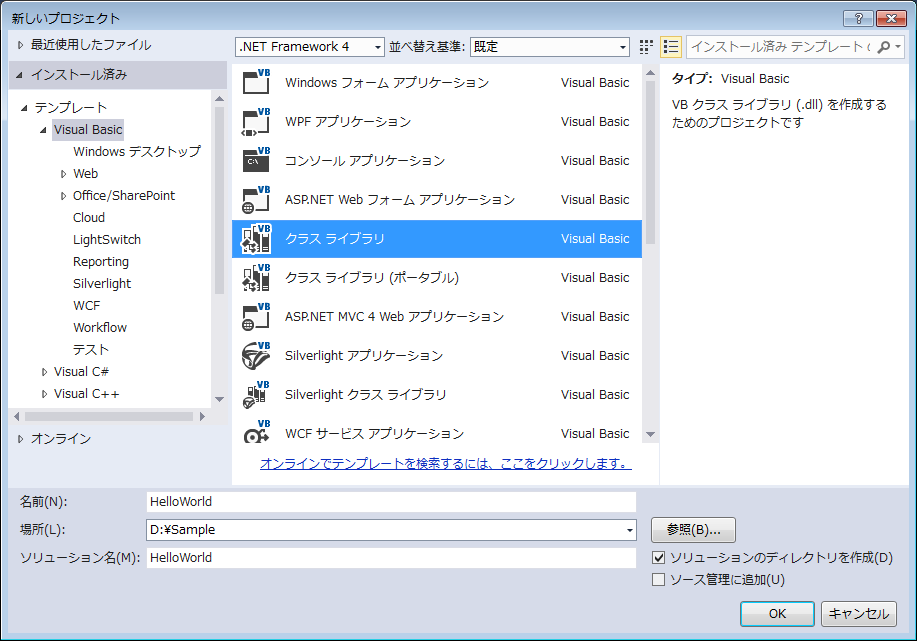Click the highlighted クラス ライブラリ template icon
The height and width of the screenshot is (641, 917).
tap(256, 239)
